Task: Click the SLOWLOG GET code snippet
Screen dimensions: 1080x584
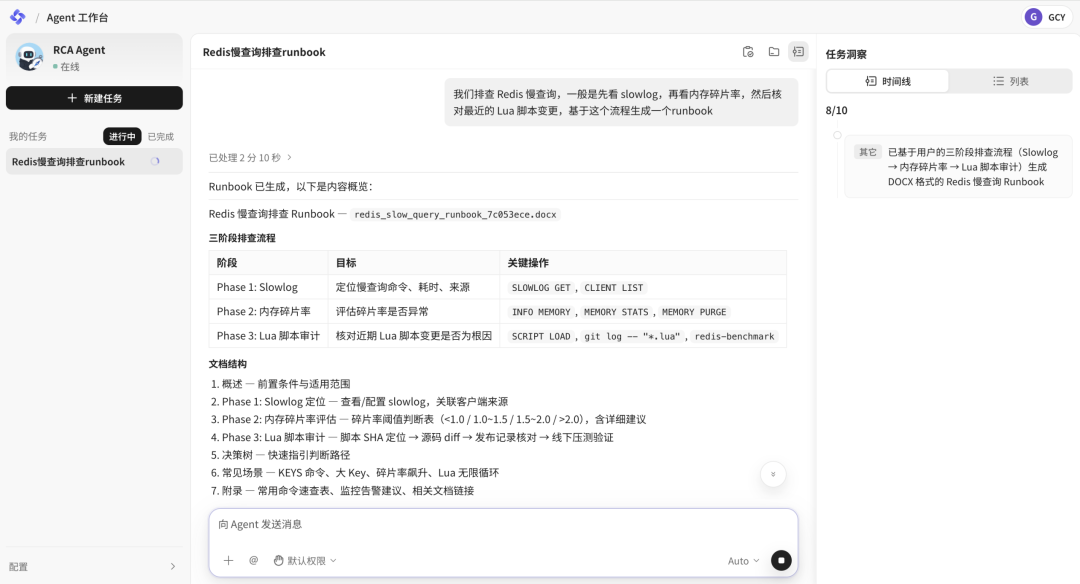Action: (x=541, y=288)
